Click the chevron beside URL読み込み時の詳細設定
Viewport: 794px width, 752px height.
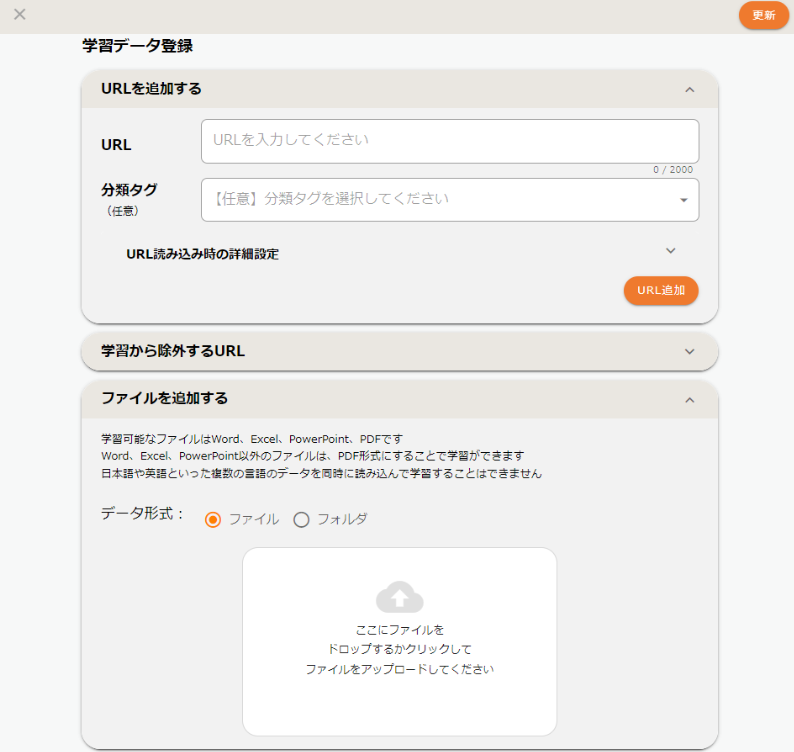tap(671, 251)
